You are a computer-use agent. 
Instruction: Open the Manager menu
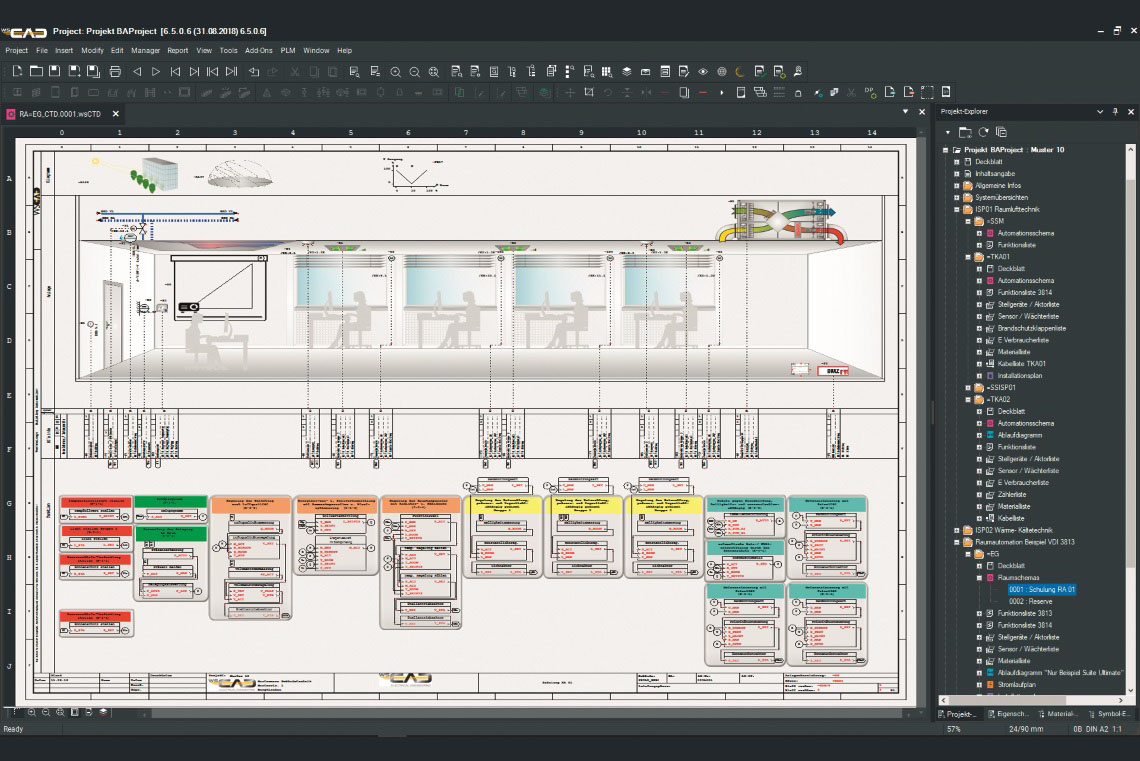145,51
